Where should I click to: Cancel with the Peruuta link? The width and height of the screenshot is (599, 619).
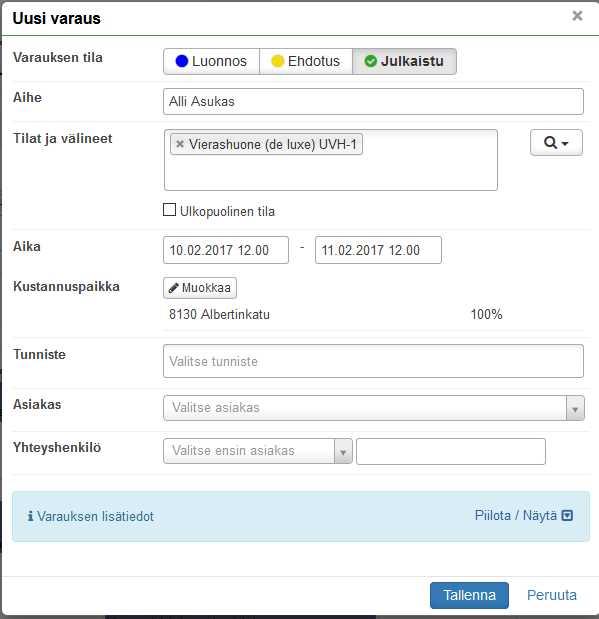[552, 595]
